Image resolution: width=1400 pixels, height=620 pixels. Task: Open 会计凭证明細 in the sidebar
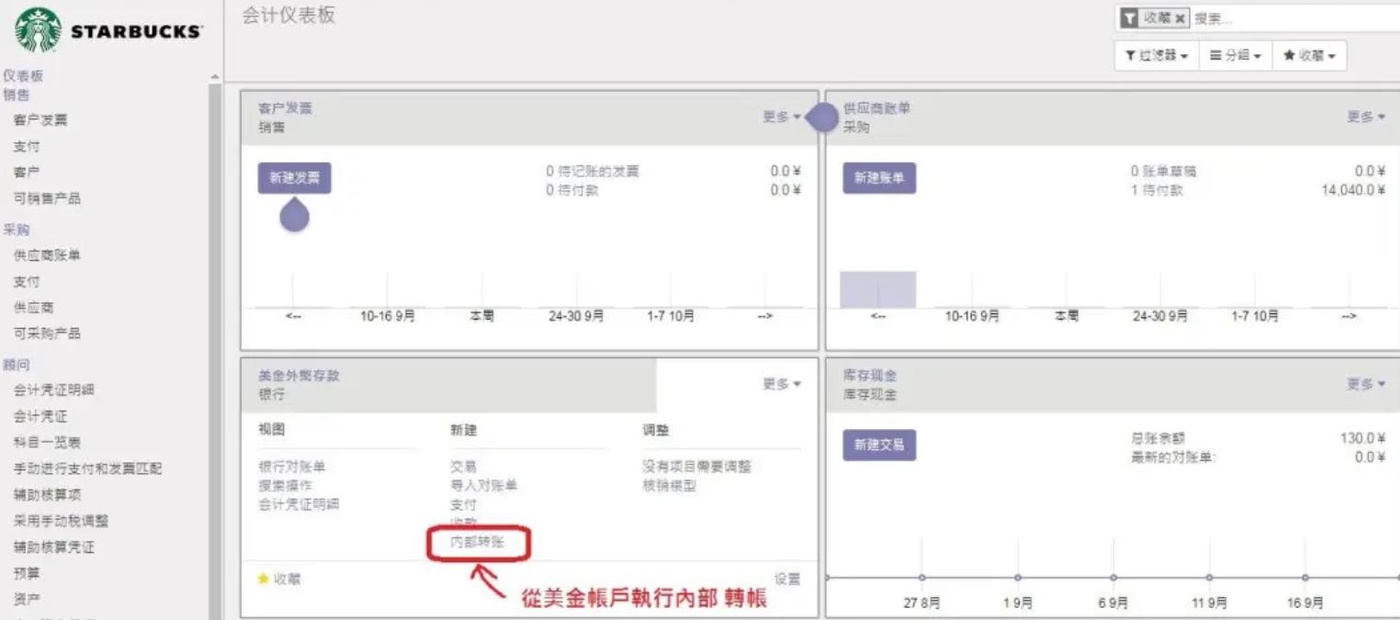[54, 390]
